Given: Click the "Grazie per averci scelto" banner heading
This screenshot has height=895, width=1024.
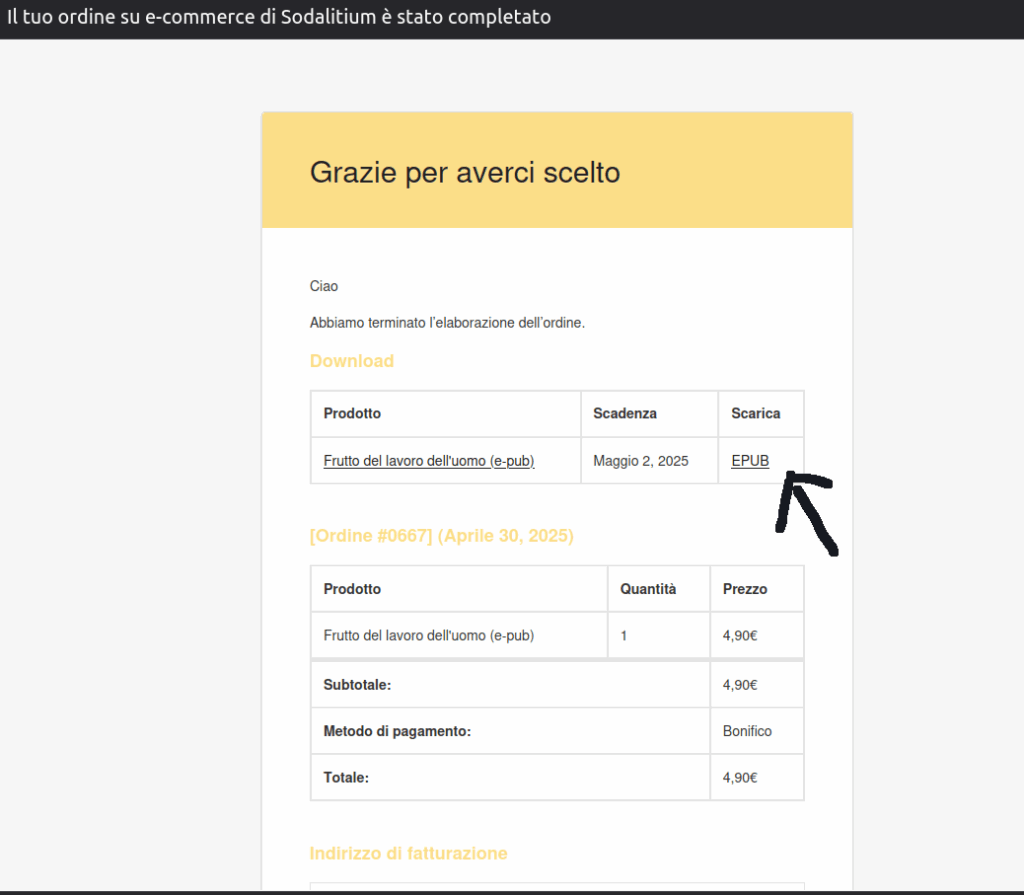Looking at the screenshot, I should pyautogui.click(x=465, y=172).
